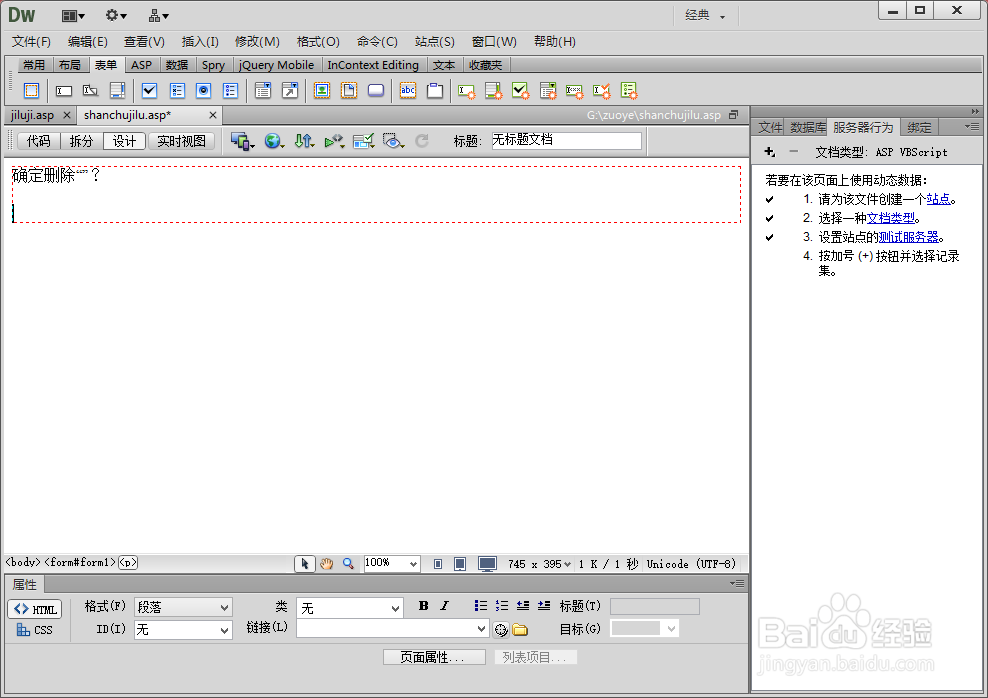Click Point to File target icon
Screen dimensions: 988x698
(x=501, y=629)
